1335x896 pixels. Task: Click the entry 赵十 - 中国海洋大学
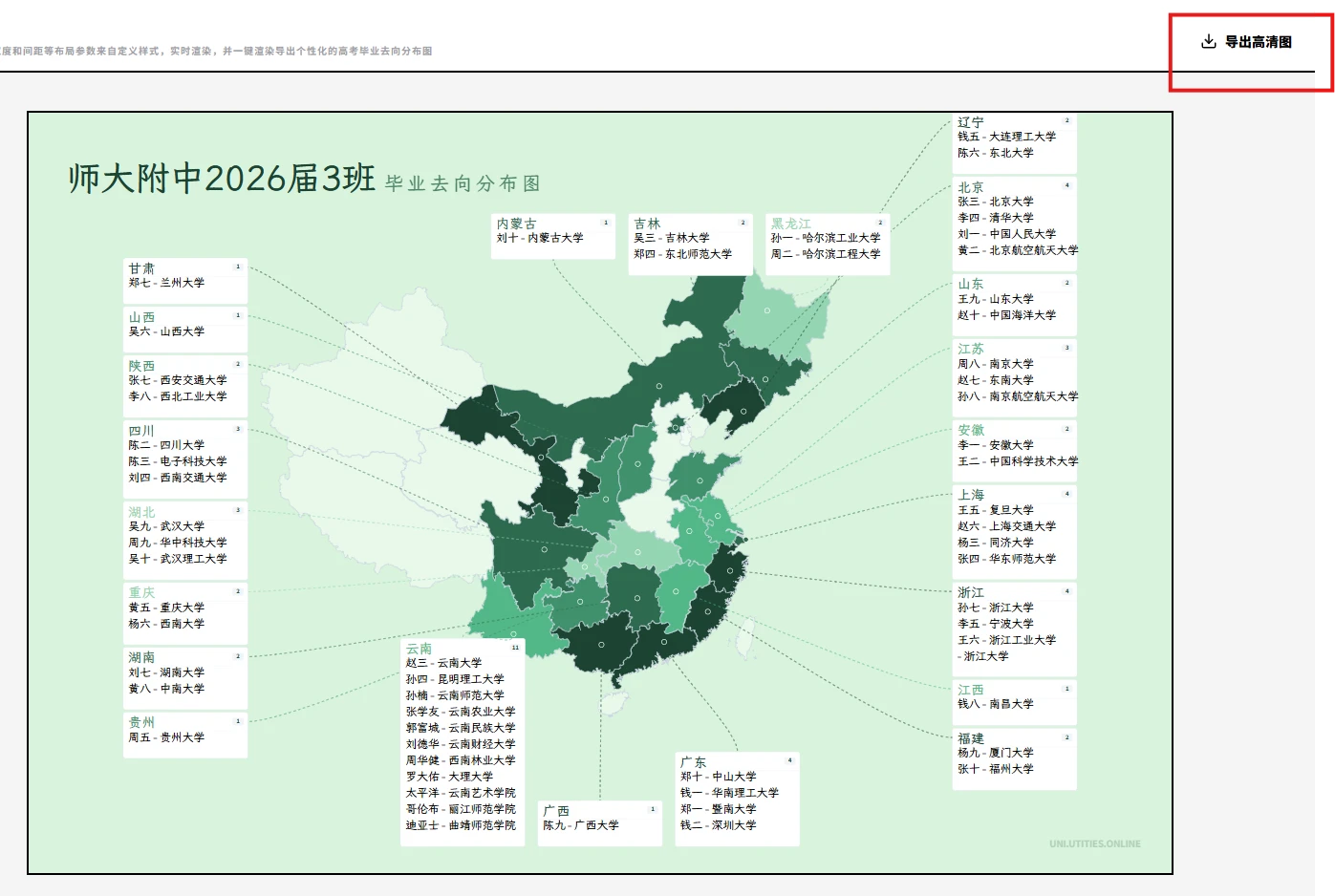[1007, 315]
